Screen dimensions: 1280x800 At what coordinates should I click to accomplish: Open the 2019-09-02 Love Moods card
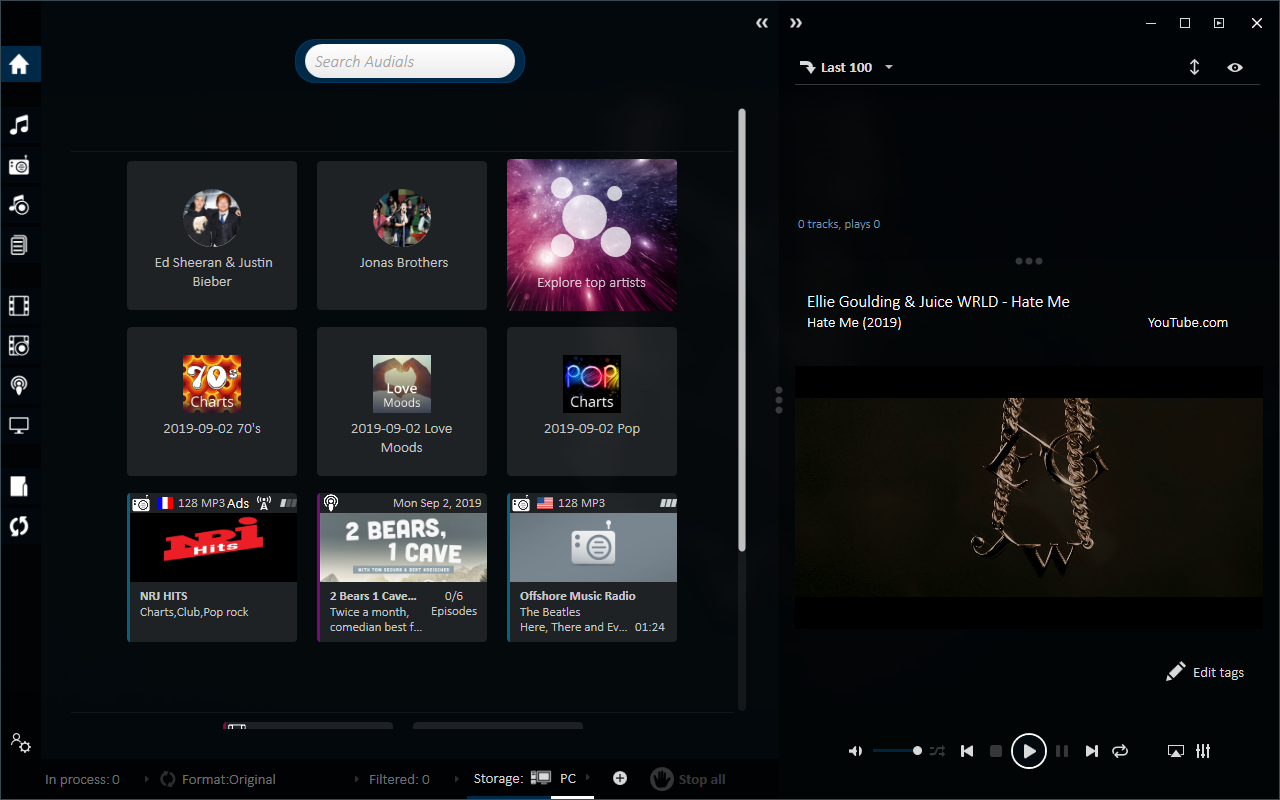point(402,401)
